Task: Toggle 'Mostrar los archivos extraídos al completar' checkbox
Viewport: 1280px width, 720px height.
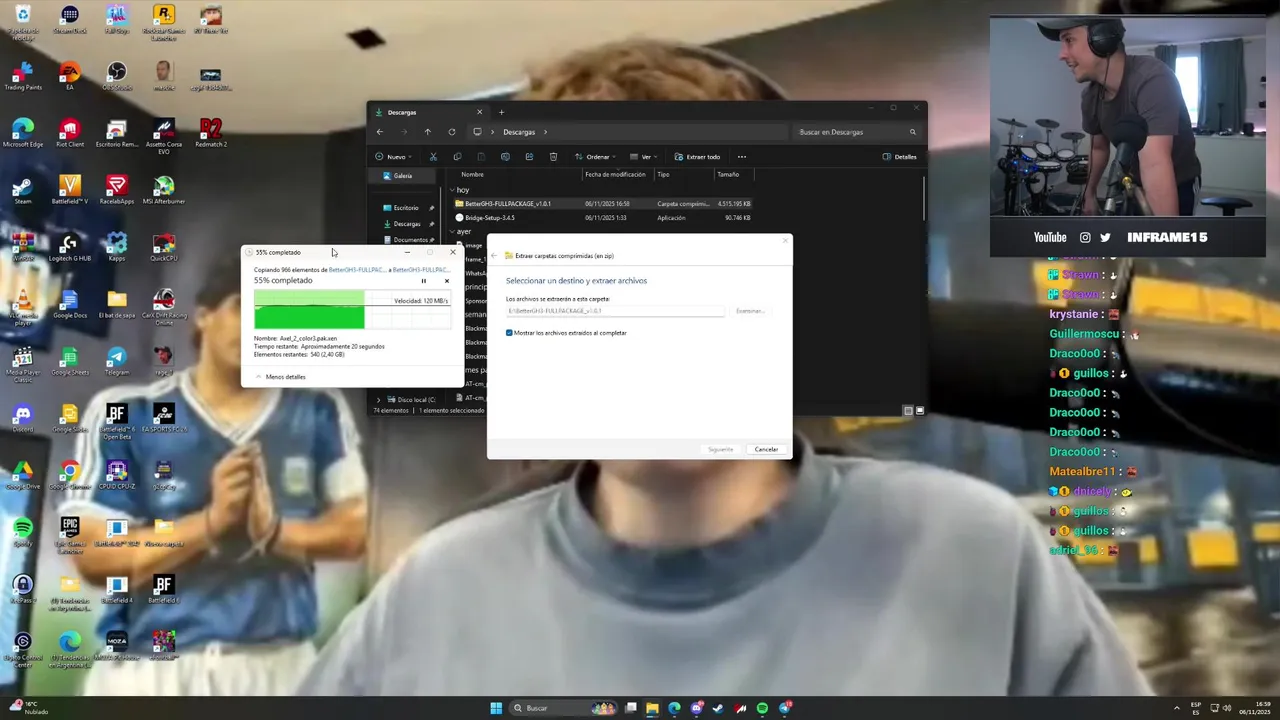Action: (x=509, y=333)
